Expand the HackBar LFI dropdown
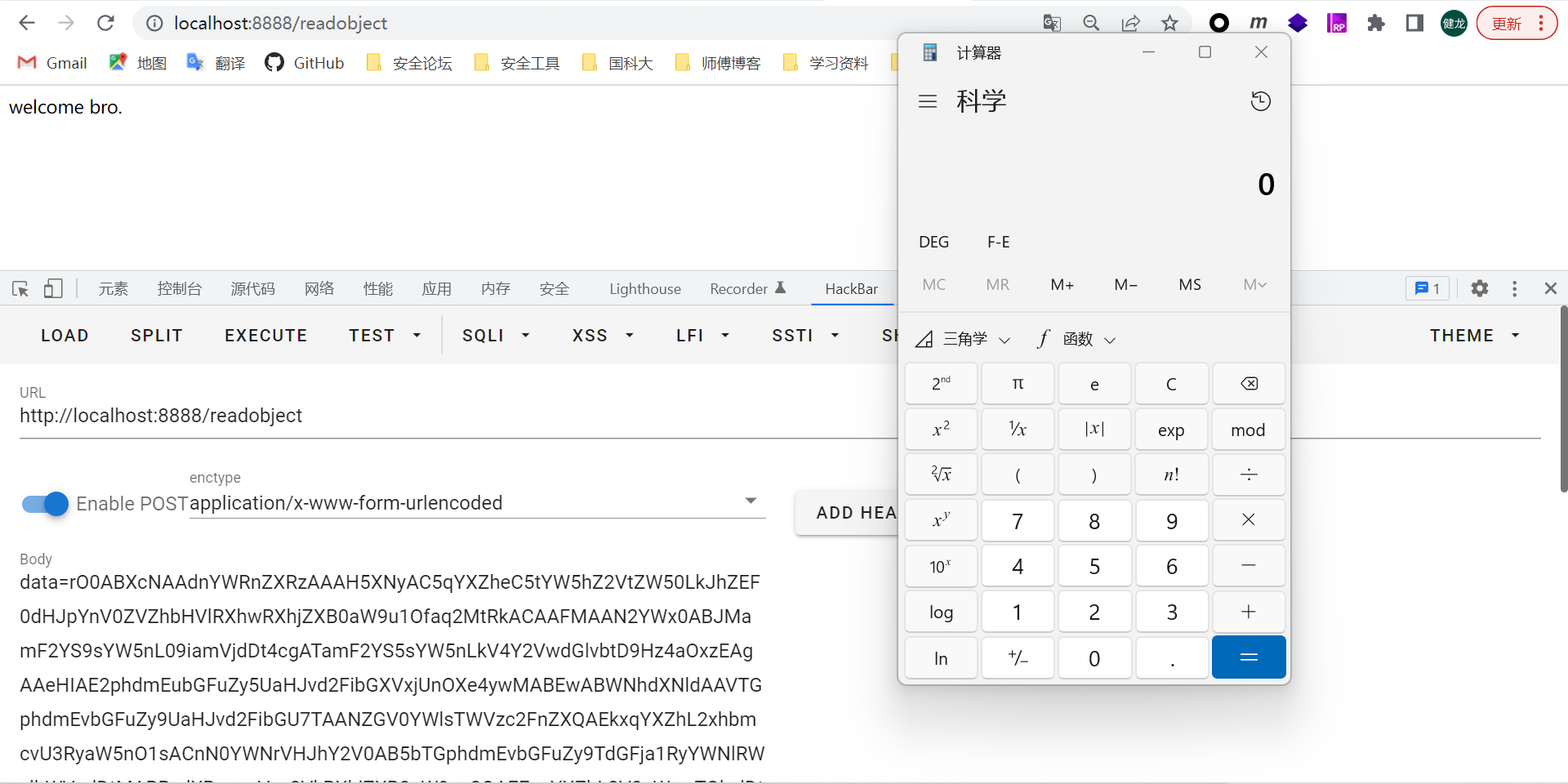 tap(702, 336)
